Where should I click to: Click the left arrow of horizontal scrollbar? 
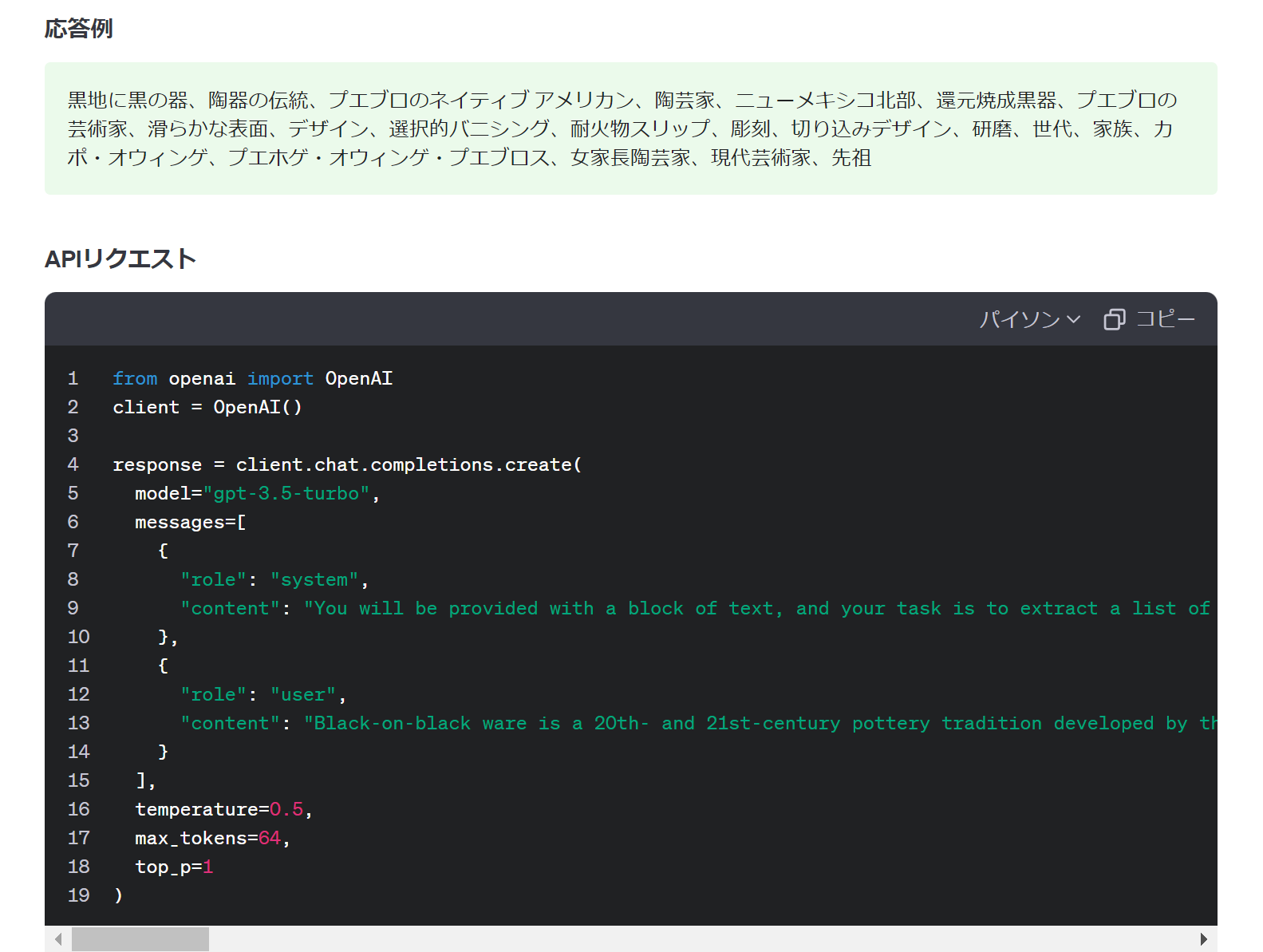pos(58,939)
